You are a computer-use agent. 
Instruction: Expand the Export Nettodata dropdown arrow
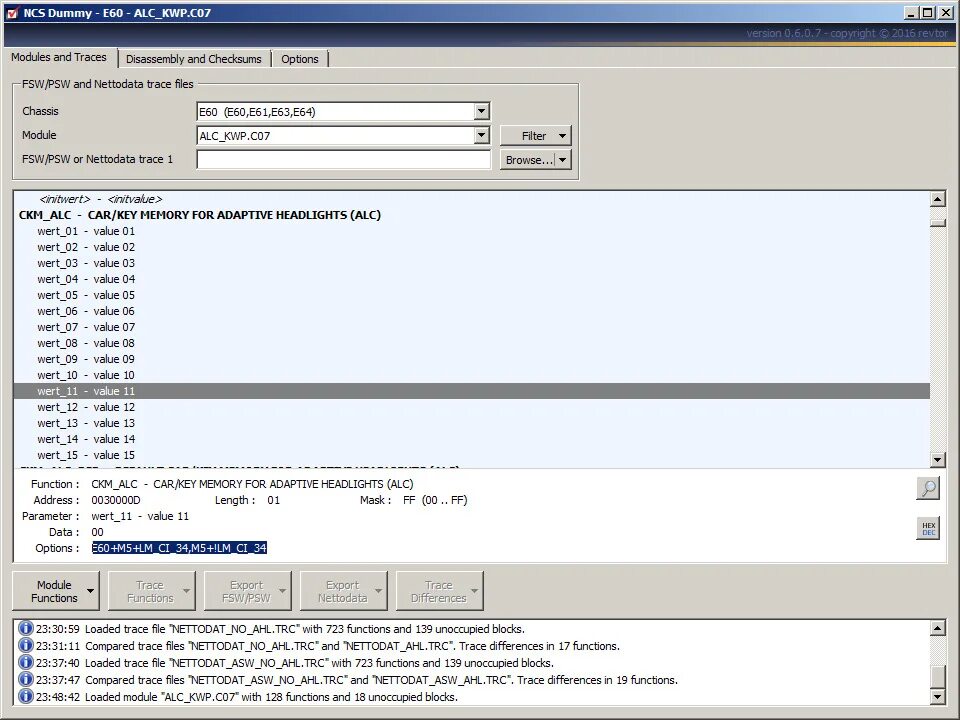(379, 591)
